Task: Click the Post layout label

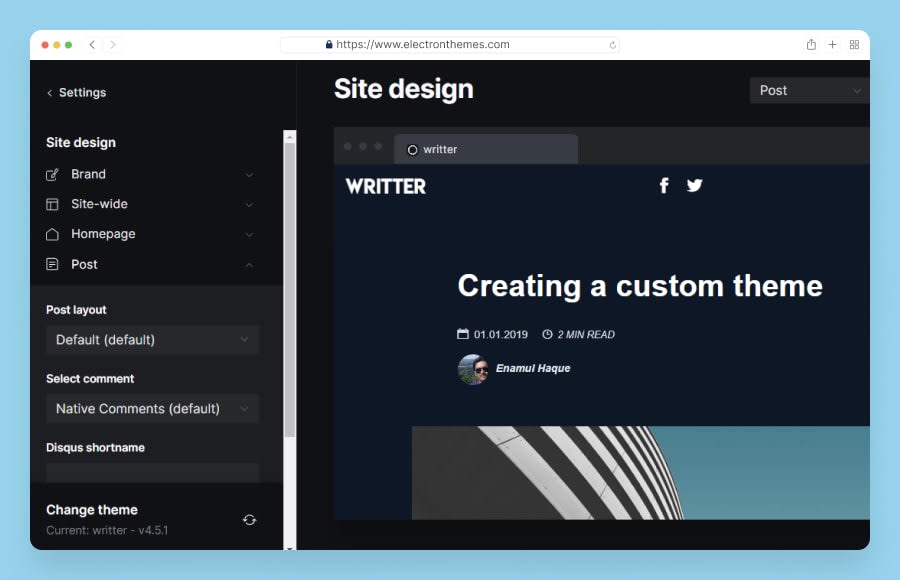Action: pos(76,310)
